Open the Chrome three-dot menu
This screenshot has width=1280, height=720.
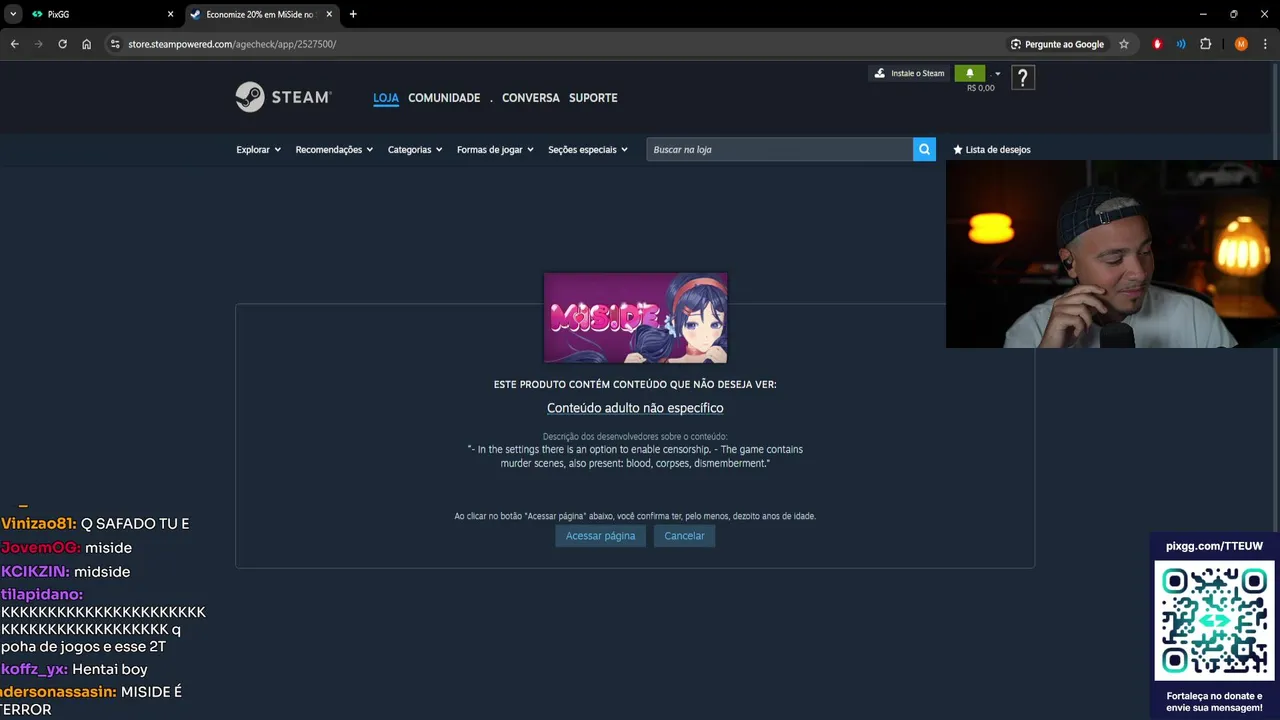(1265, 44)
